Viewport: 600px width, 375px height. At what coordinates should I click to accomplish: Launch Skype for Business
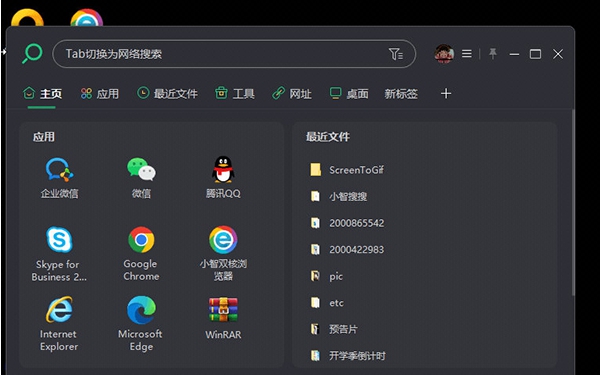[59, 254]
